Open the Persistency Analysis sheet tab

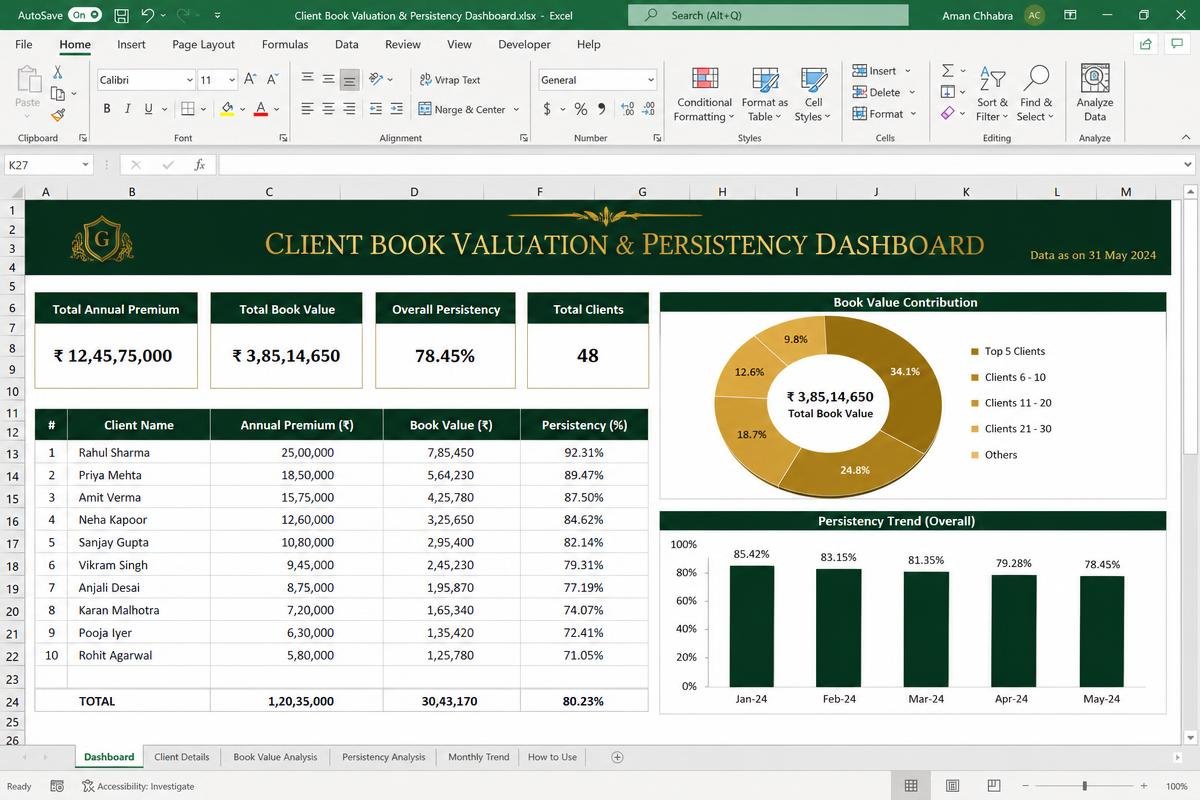click(383, 757)
